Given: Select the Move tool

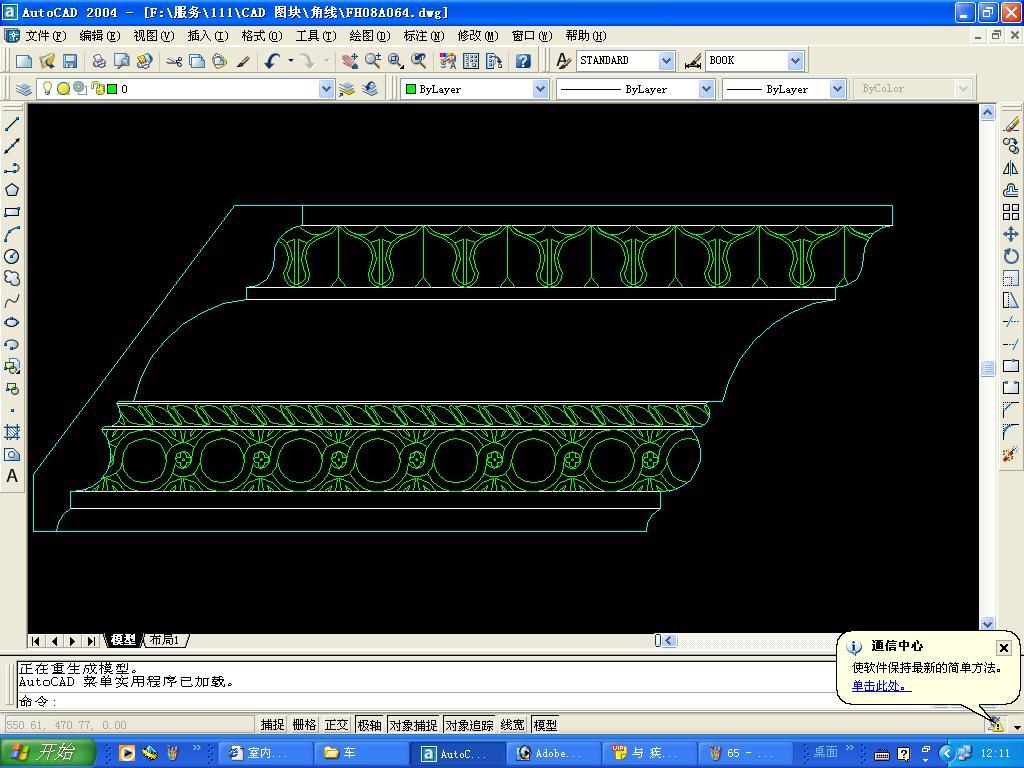Looking at the screenshot, I should 1011,234.
